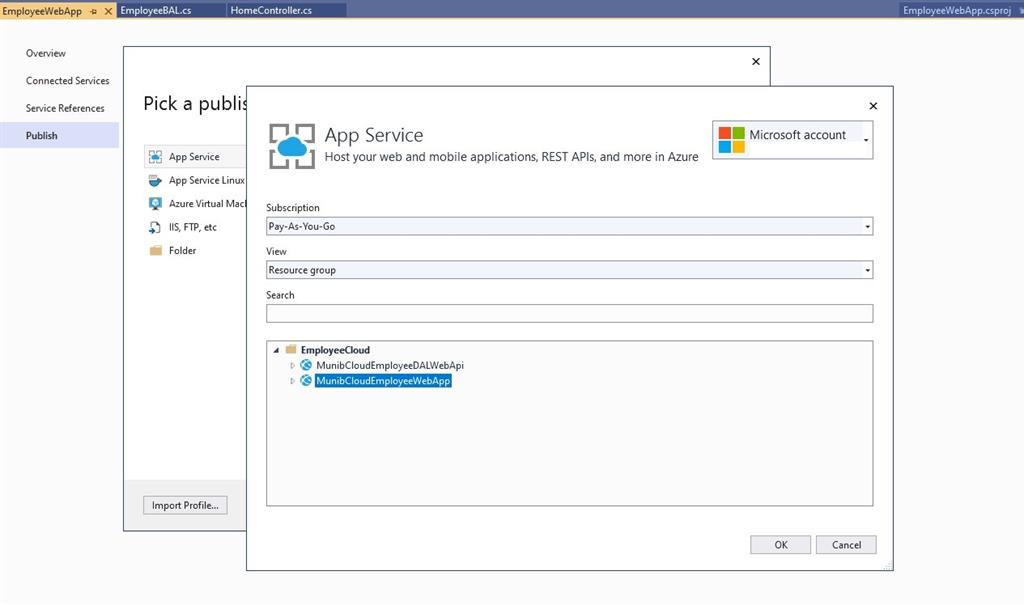This screenshot has width=1024, height=605.
Task: Click the App Service cloud header graphic
Action: click(x=291, y=144)
